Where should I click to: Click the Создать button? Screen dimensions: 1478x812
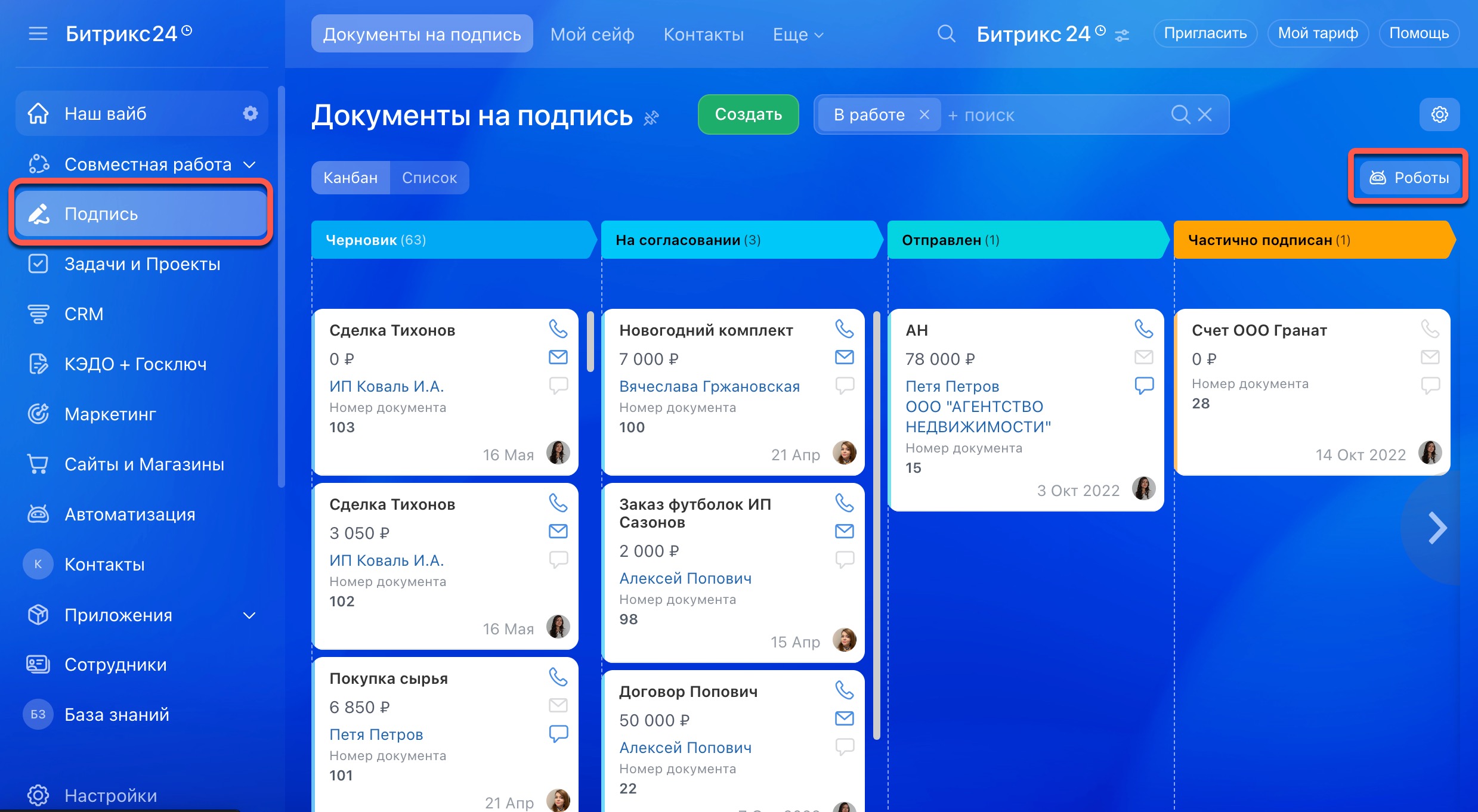pyautogui.click(x=748, y=114)
